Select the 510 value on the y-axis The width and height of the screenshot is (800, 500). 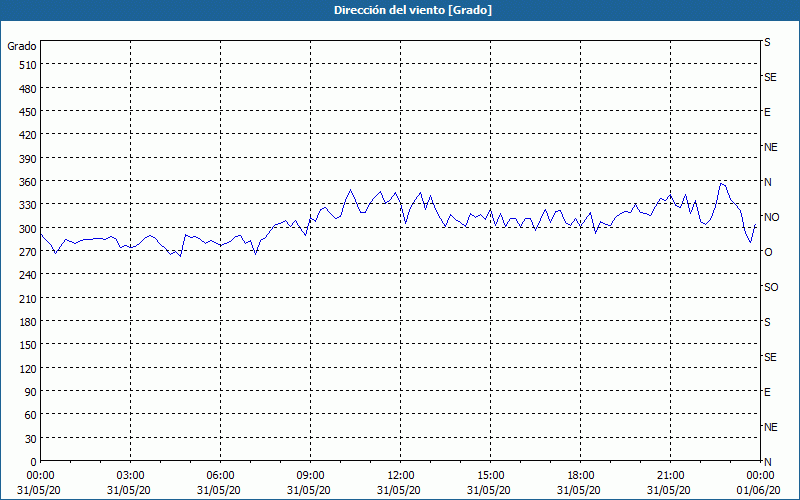pyautogui.click(x=24, y=65)
